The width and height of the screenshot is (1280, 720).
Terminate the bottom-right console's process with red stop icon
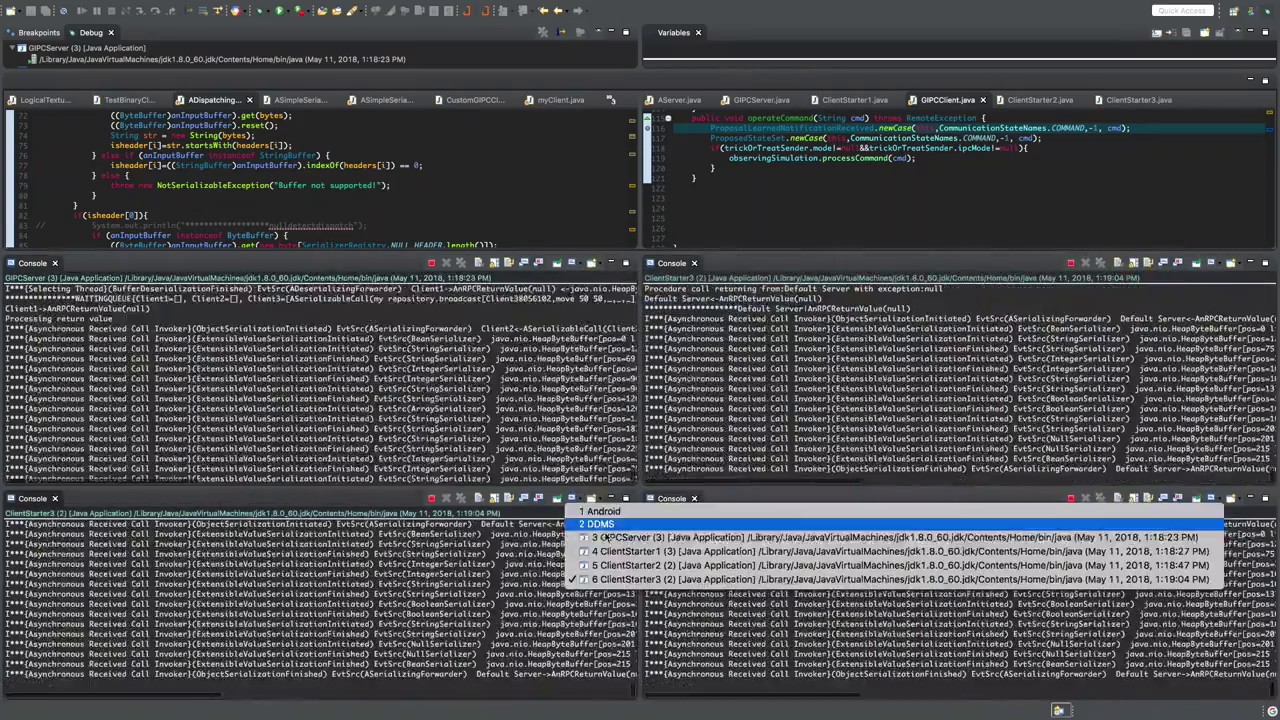click(1071, 498)
